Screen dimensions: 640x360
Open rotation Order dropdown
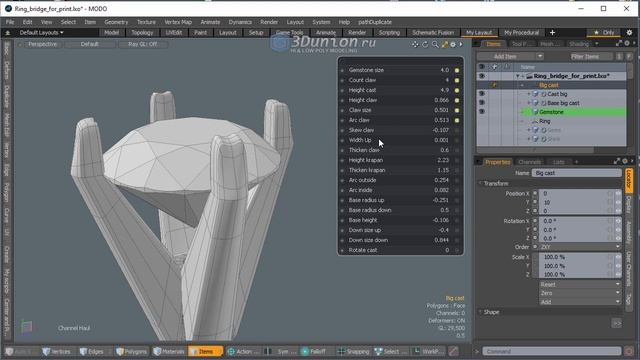click(x=580, y=247)
